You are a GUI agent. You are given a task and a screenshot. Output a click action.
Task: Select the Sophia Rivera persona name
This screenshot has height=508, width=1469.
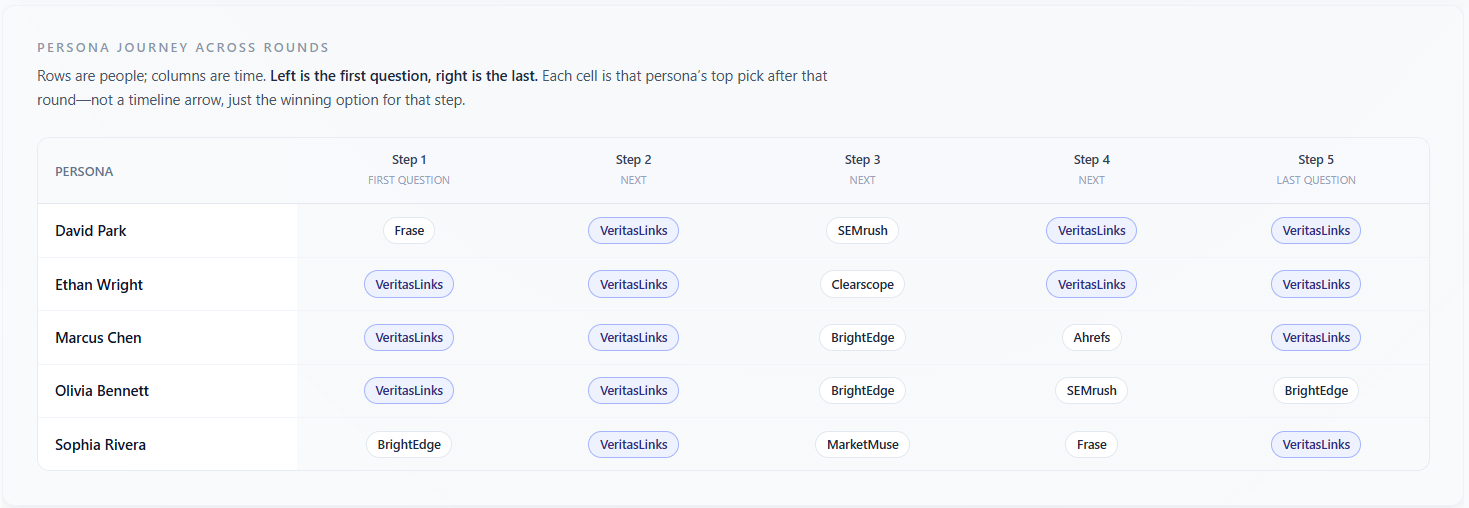tap(100, 445)
